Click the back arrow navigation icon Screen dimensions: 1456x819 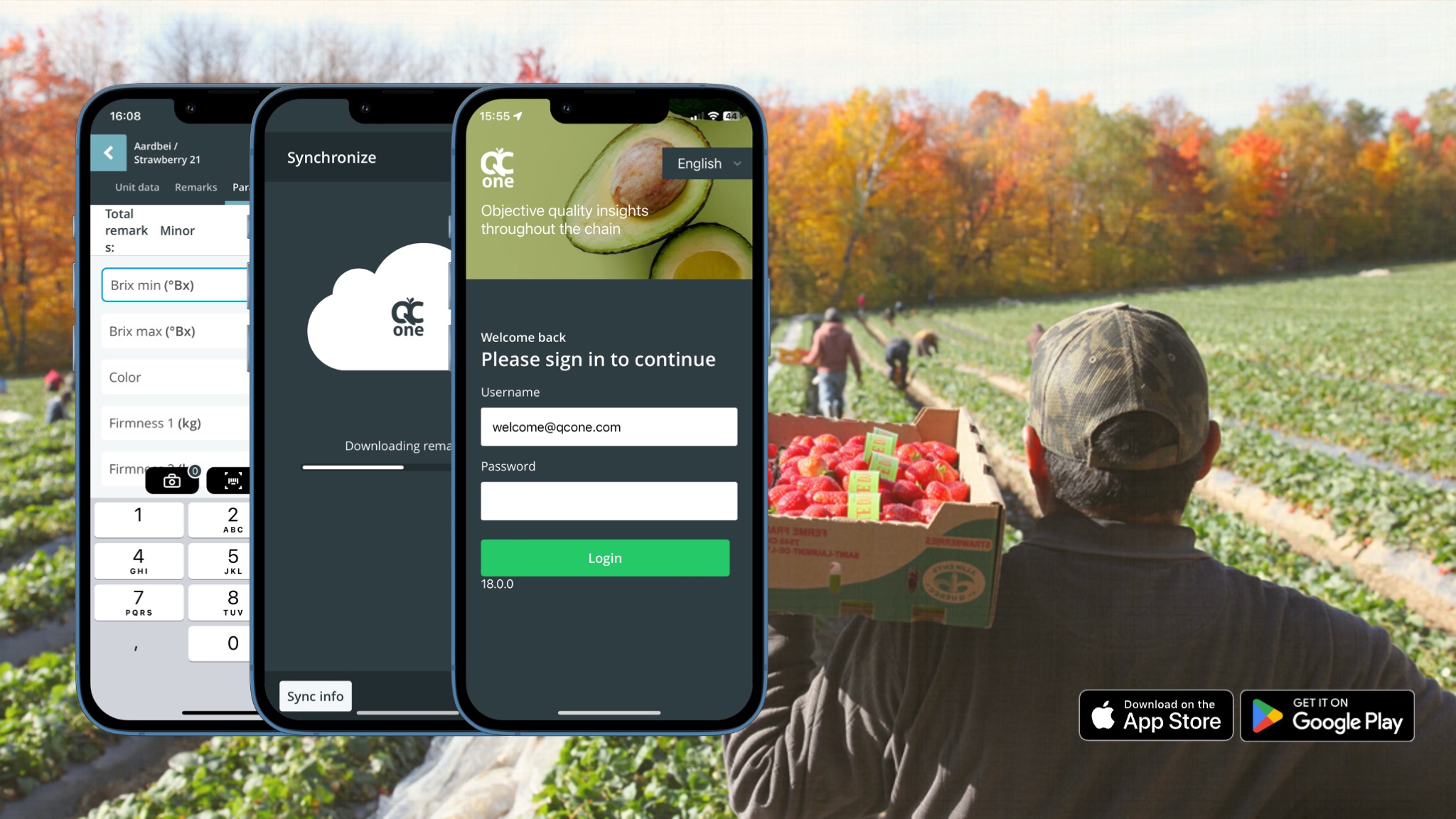[109, 151]
